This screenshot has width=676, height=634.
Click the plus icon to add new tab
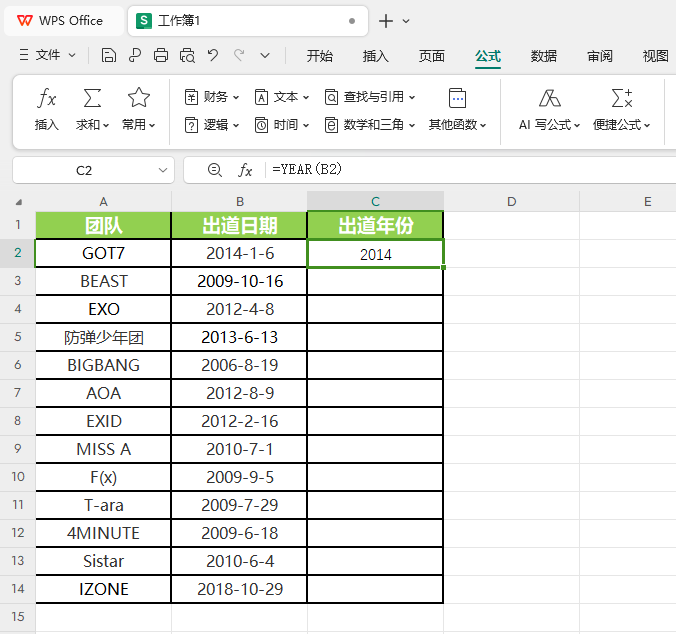(386, 21)
